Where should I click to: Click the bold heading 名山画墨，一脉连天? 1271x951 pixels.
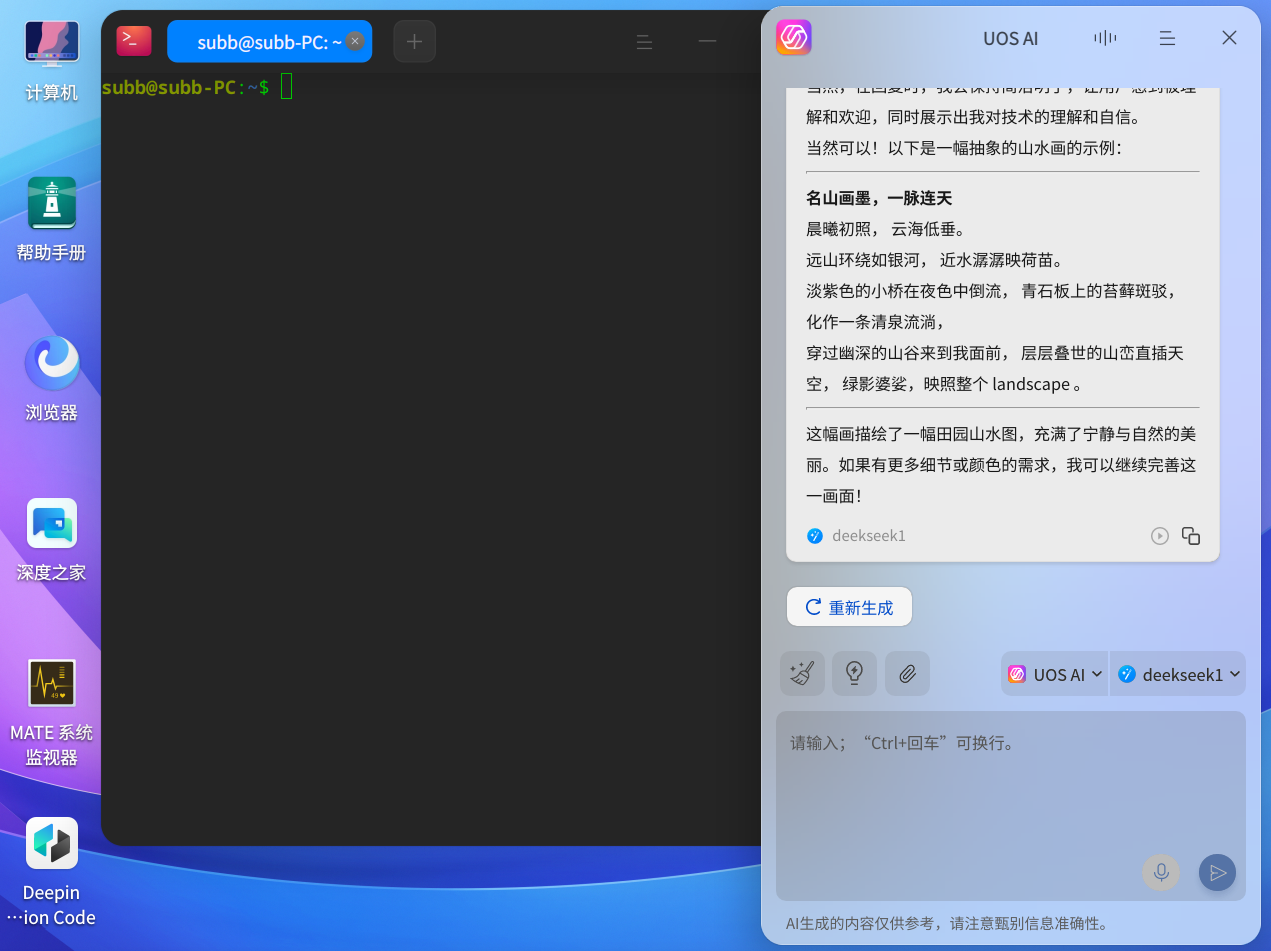(879, 198)
